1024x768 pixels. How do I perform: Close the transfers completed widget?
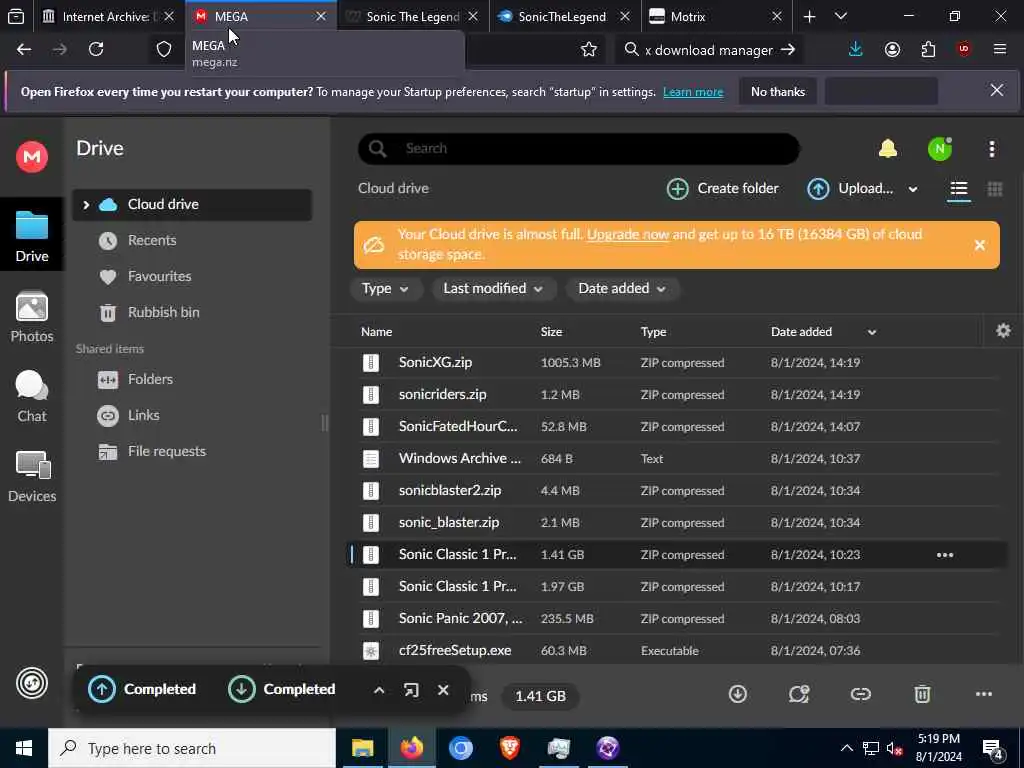[x=443, y=690]
